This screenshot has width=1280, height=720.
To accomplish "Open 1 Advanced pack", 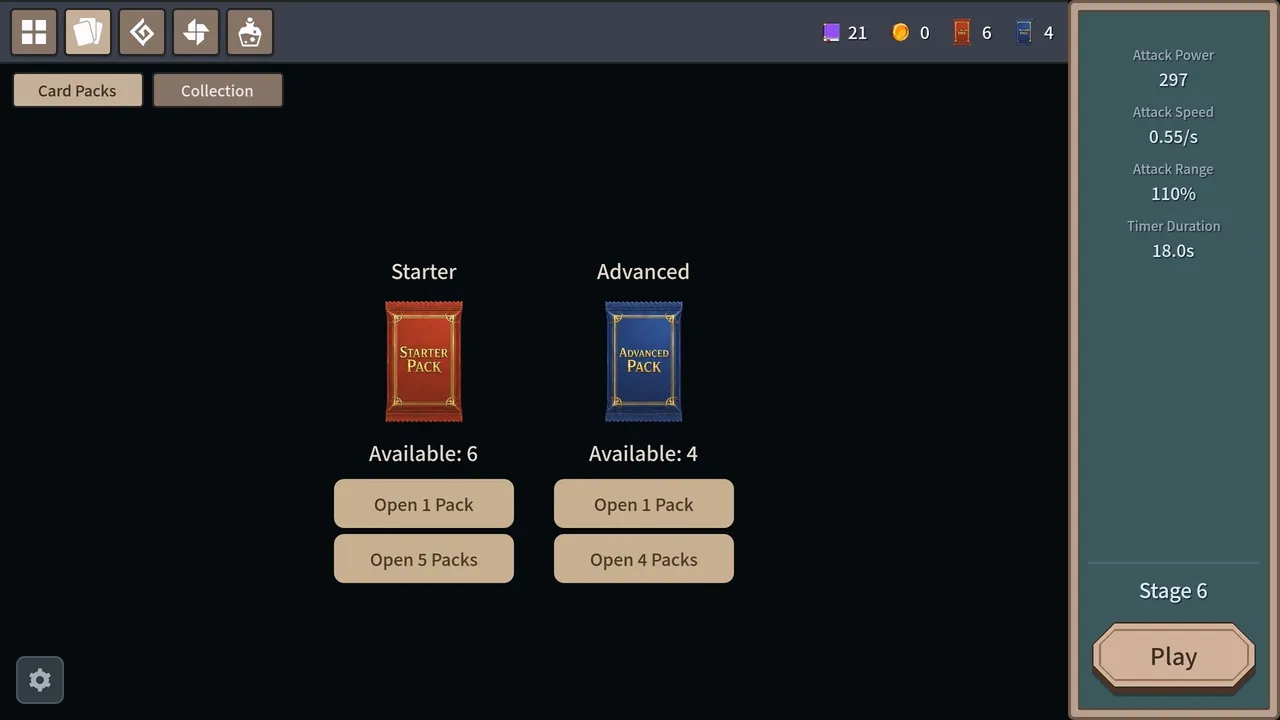I will tap(644, 504).
